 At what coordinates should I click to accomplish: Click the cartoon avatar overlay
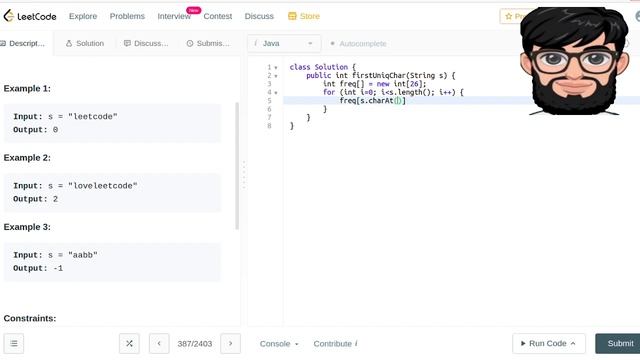[x=574, y=61]
